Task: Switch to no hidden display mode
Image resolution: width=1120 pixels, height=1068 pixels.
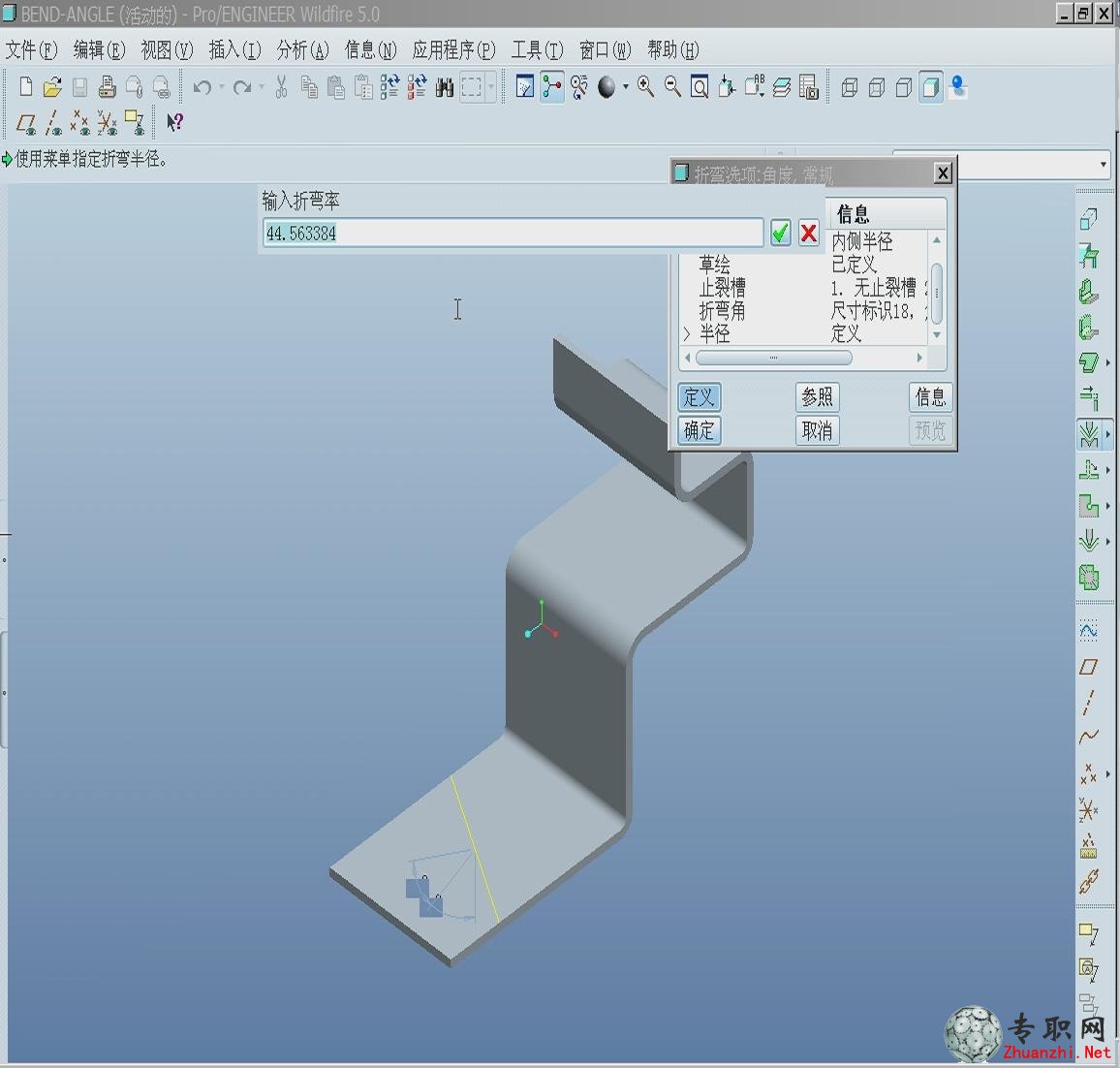Action: [x=904, y=87]
